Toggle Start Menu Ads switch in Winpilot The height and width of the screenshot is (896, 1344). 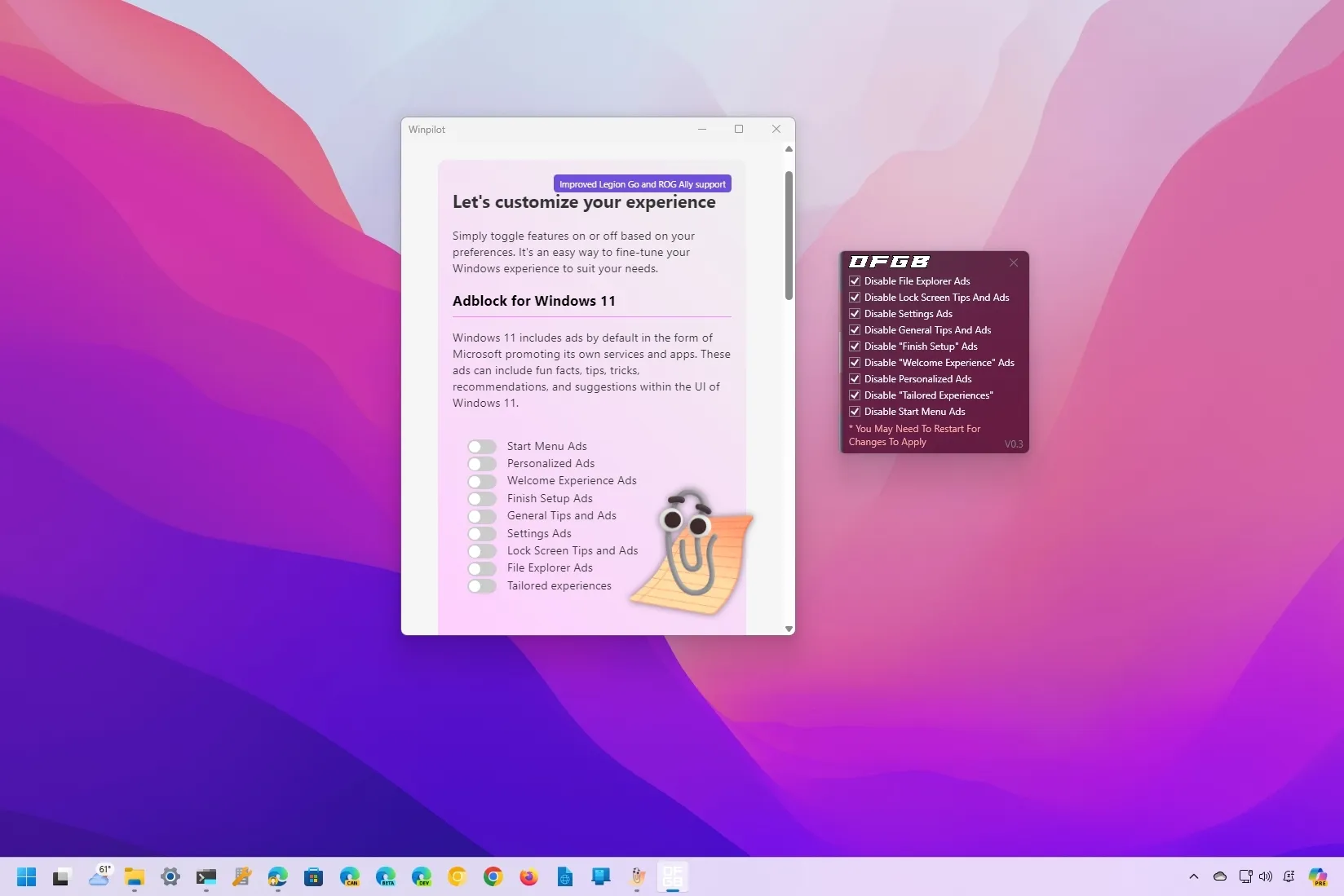coord(482,447)
